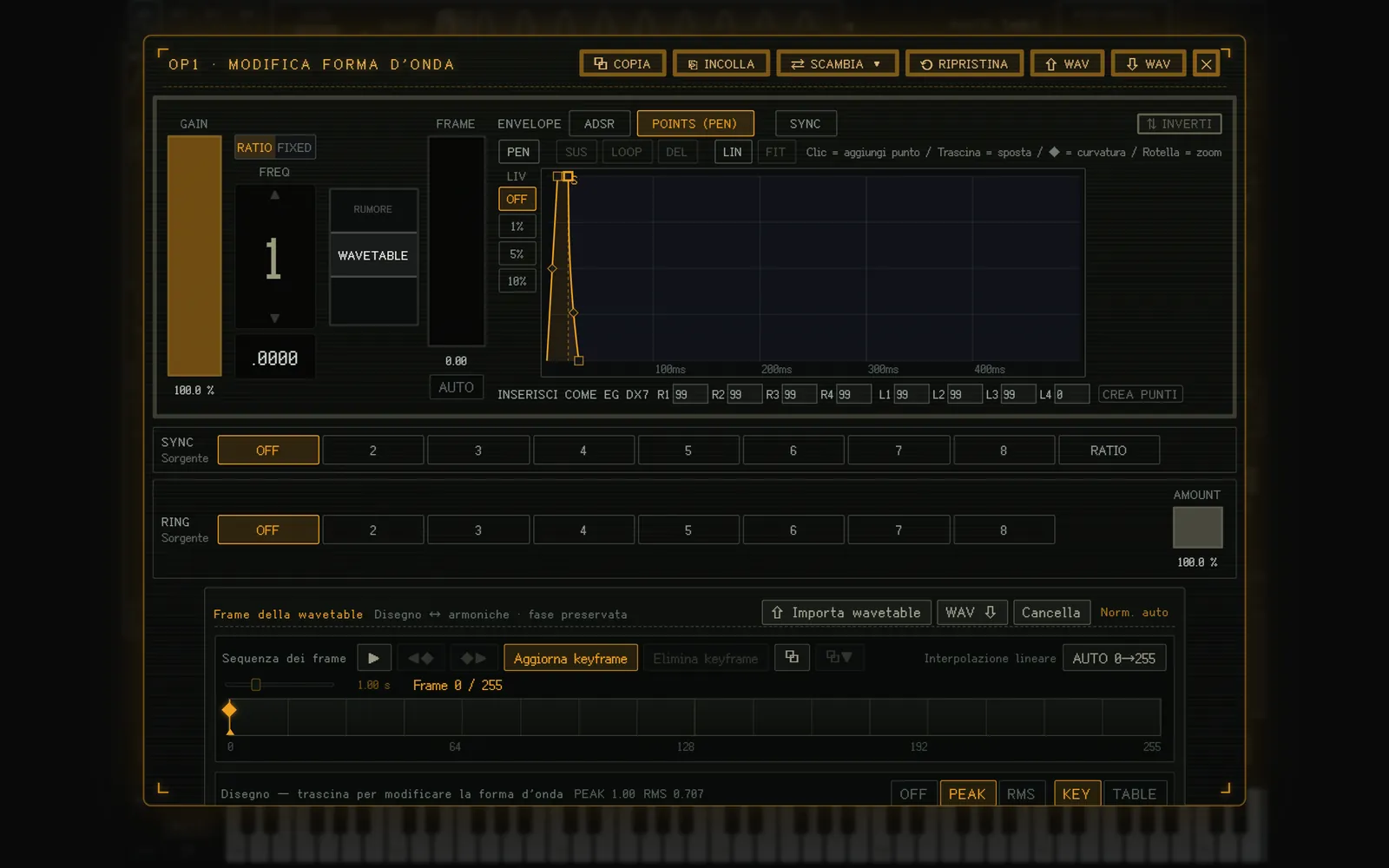Switch to the ADSR envelope tab
Viewport: 1389px width, 868px height.
click(599, 123)
